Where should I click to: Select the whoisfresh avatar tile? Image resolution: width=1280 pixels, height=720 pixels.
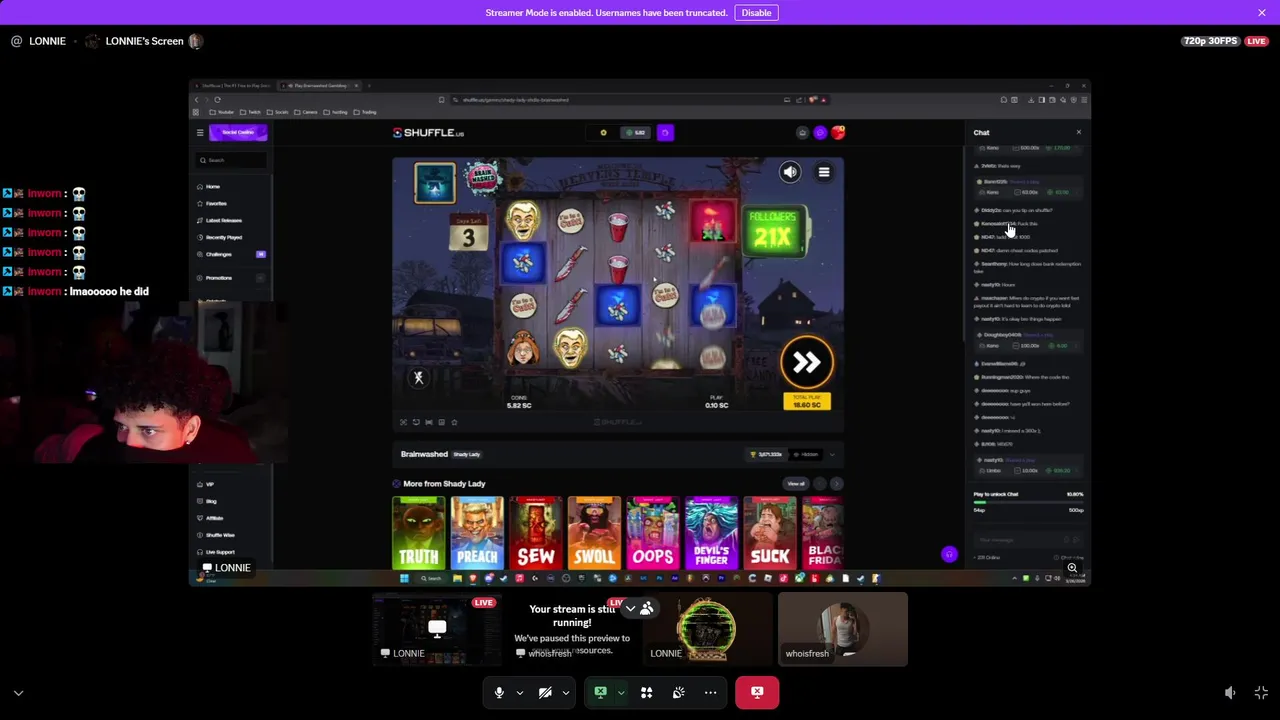843,629
